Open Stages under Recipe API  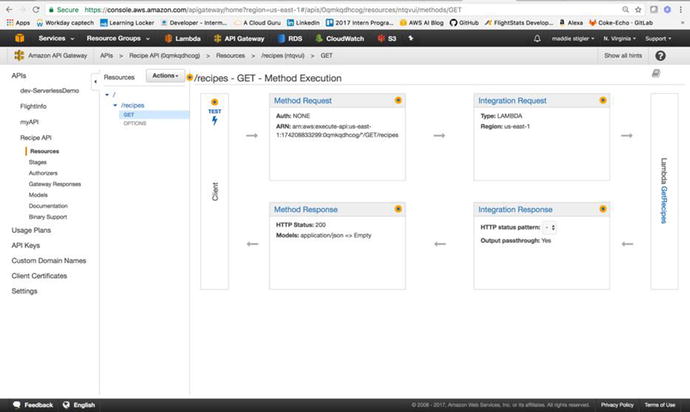(40, 160)
